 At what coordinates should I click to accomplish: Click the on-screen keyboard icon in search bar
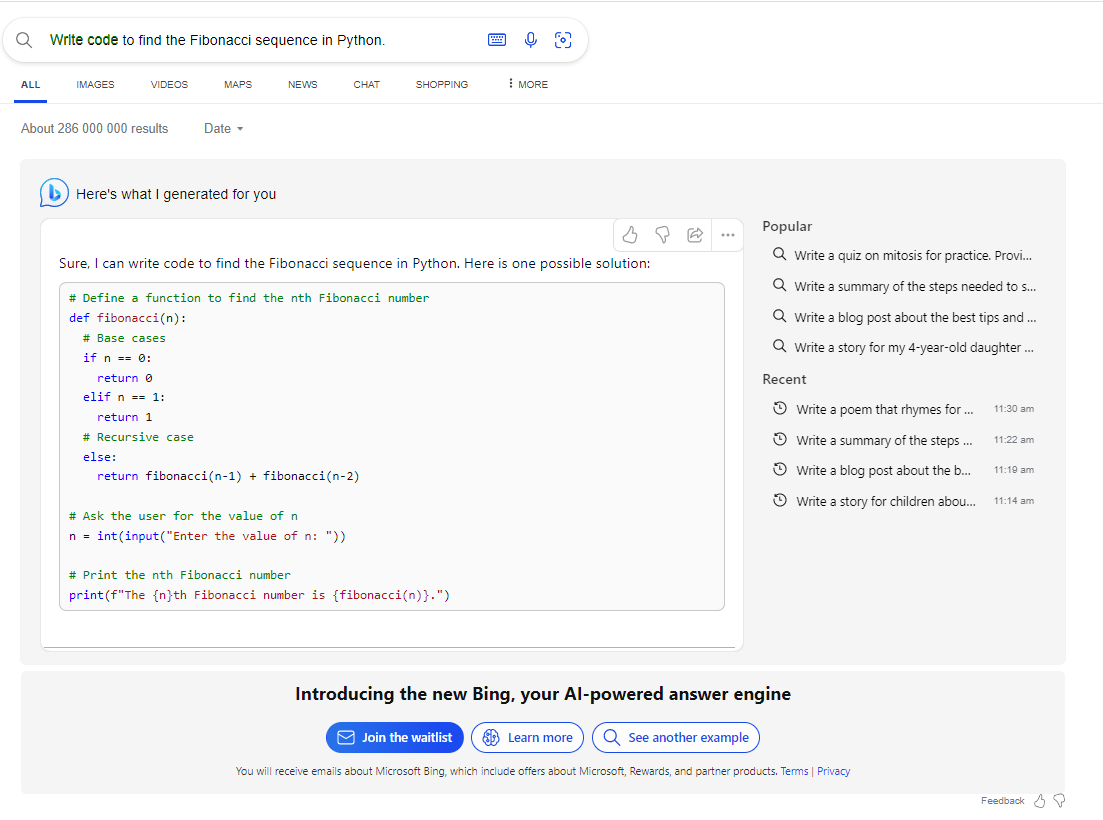click(497, 40)
